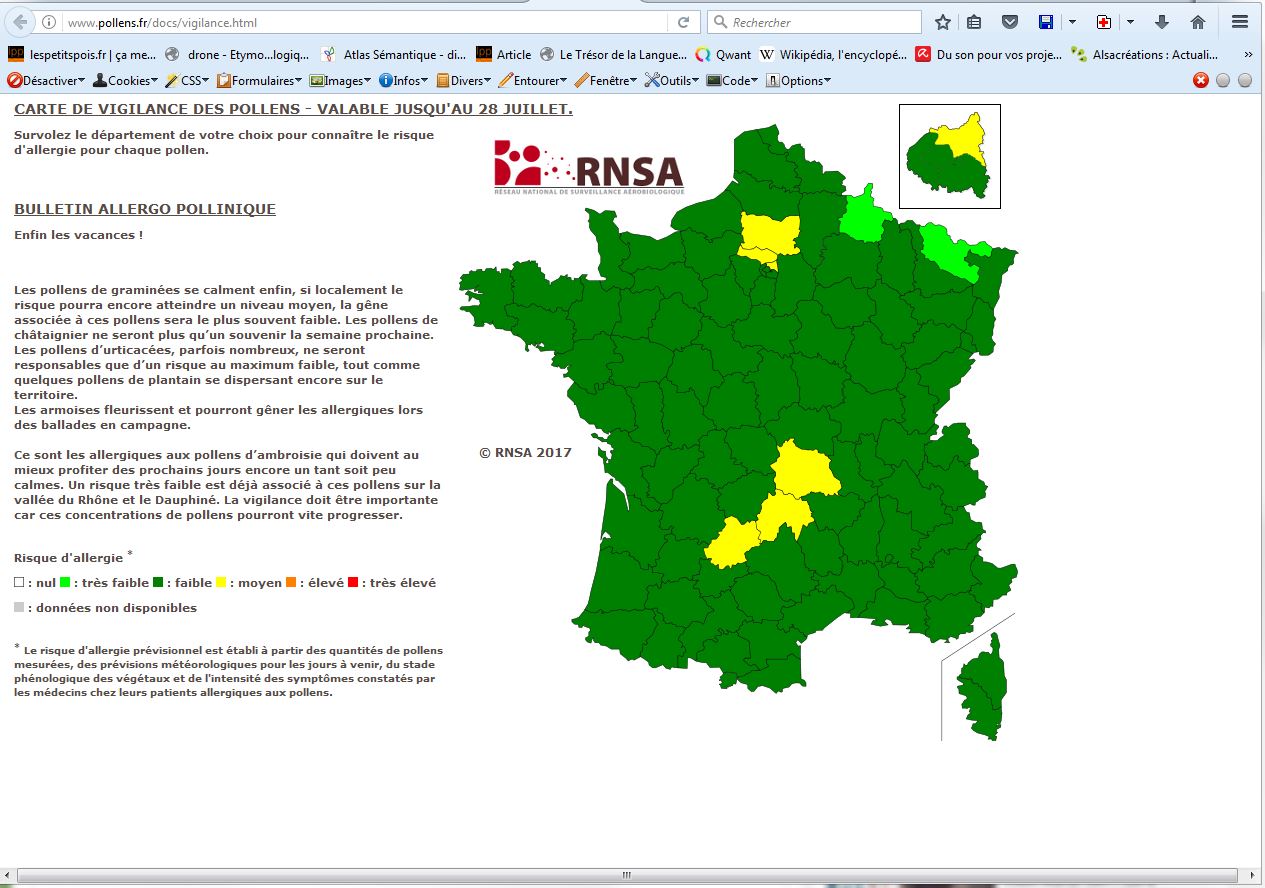The image size is (1265, 888).
Task: Reload the pollens.fr page
Action: point(684,22)
